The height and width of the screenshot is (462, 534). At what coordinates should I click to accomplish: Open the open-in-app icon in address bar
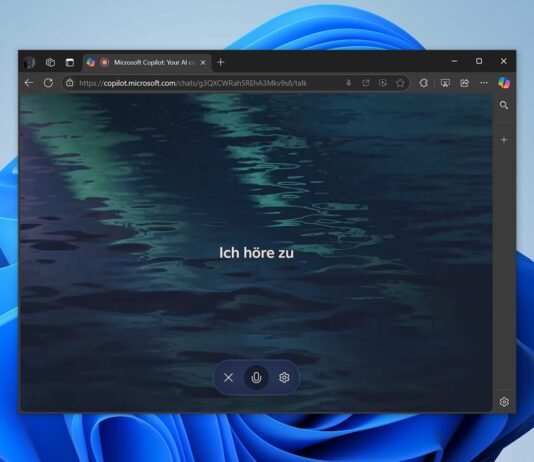tap(366, 83)
